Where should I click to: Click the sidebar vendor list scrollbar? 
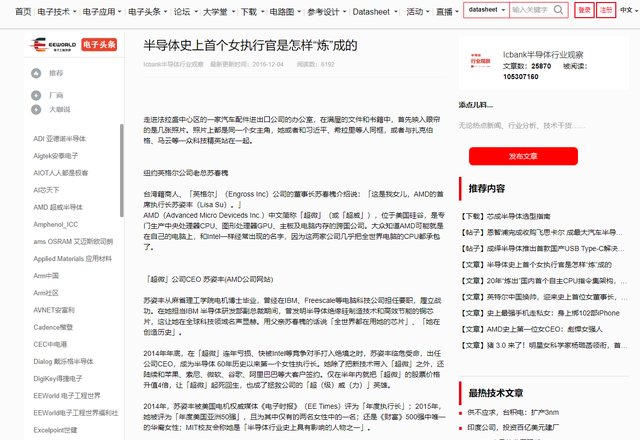[122, 170]
